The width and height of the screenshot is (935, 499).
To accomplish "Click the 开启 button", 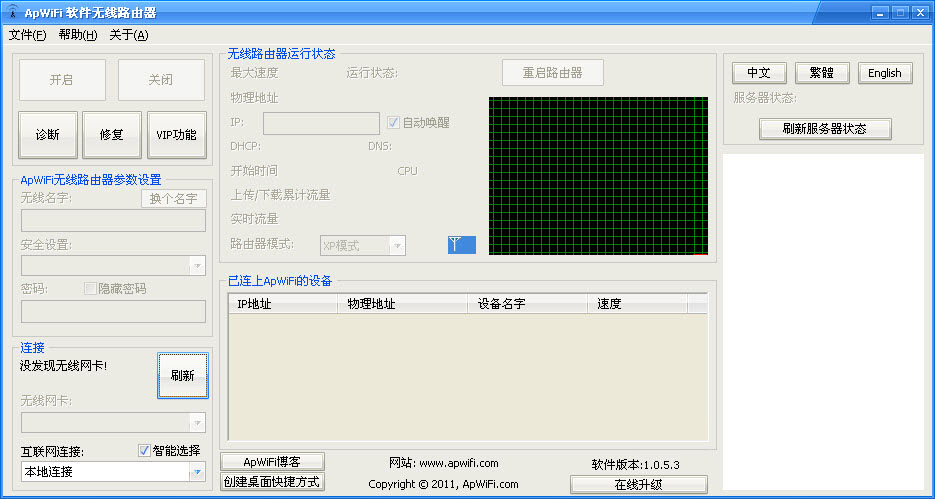I will click(x=62, y=80).
